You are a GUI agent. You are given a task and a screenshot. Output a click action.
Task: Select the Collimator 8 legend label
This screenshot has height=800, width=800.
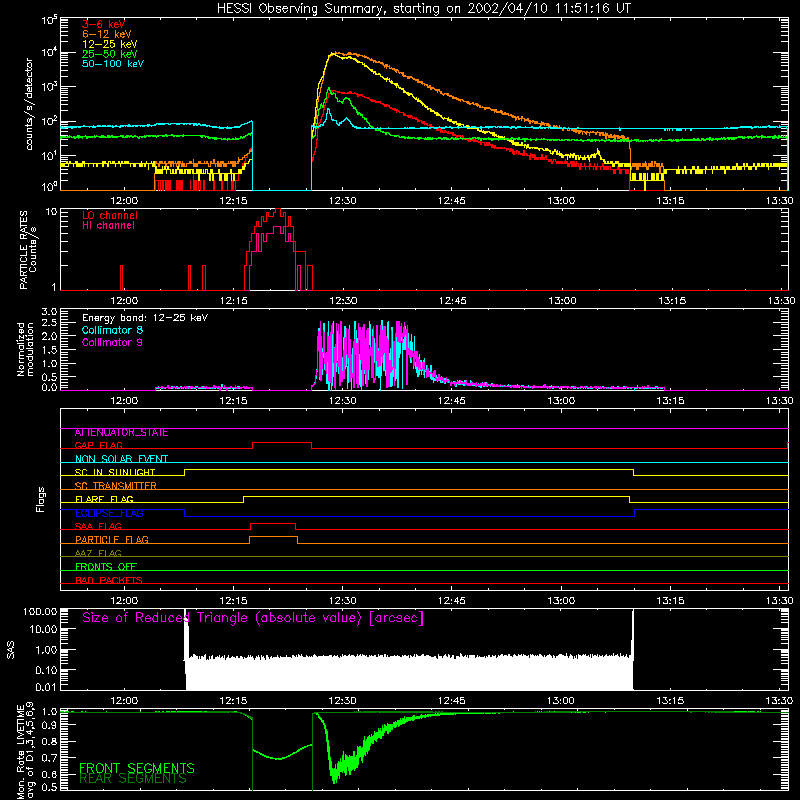(x=112, y=330)
